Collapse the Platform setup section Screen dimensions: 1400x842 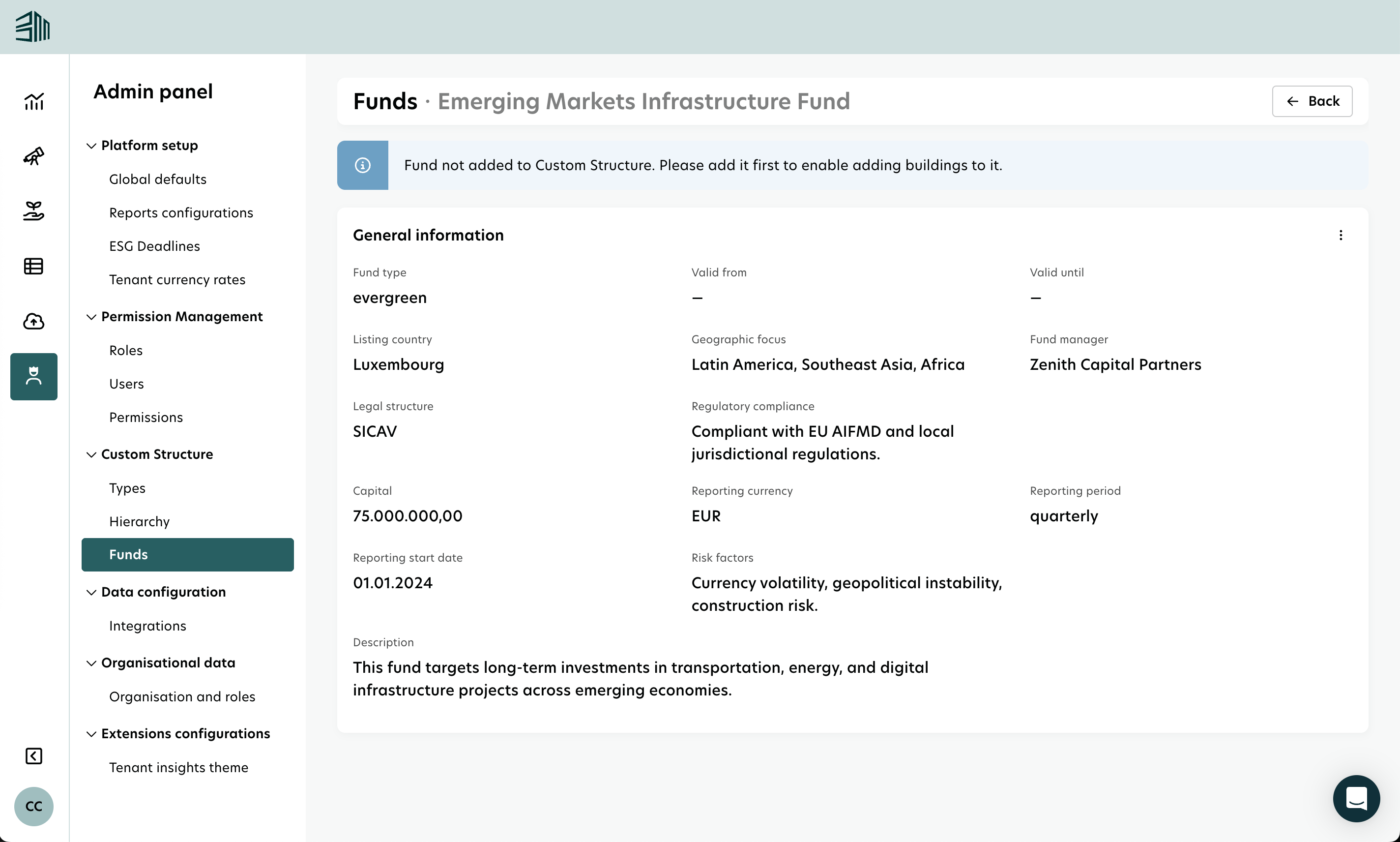click(92, 146)
